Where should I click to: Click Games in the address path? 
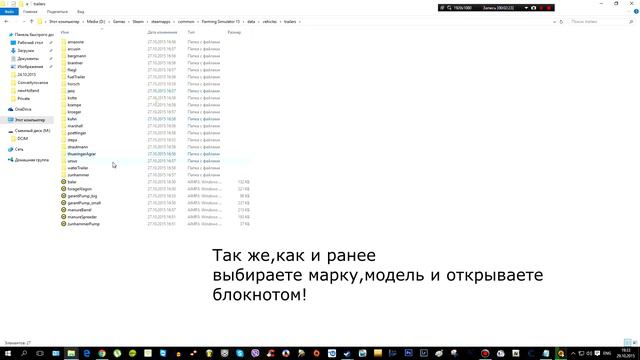click(119, 22)
